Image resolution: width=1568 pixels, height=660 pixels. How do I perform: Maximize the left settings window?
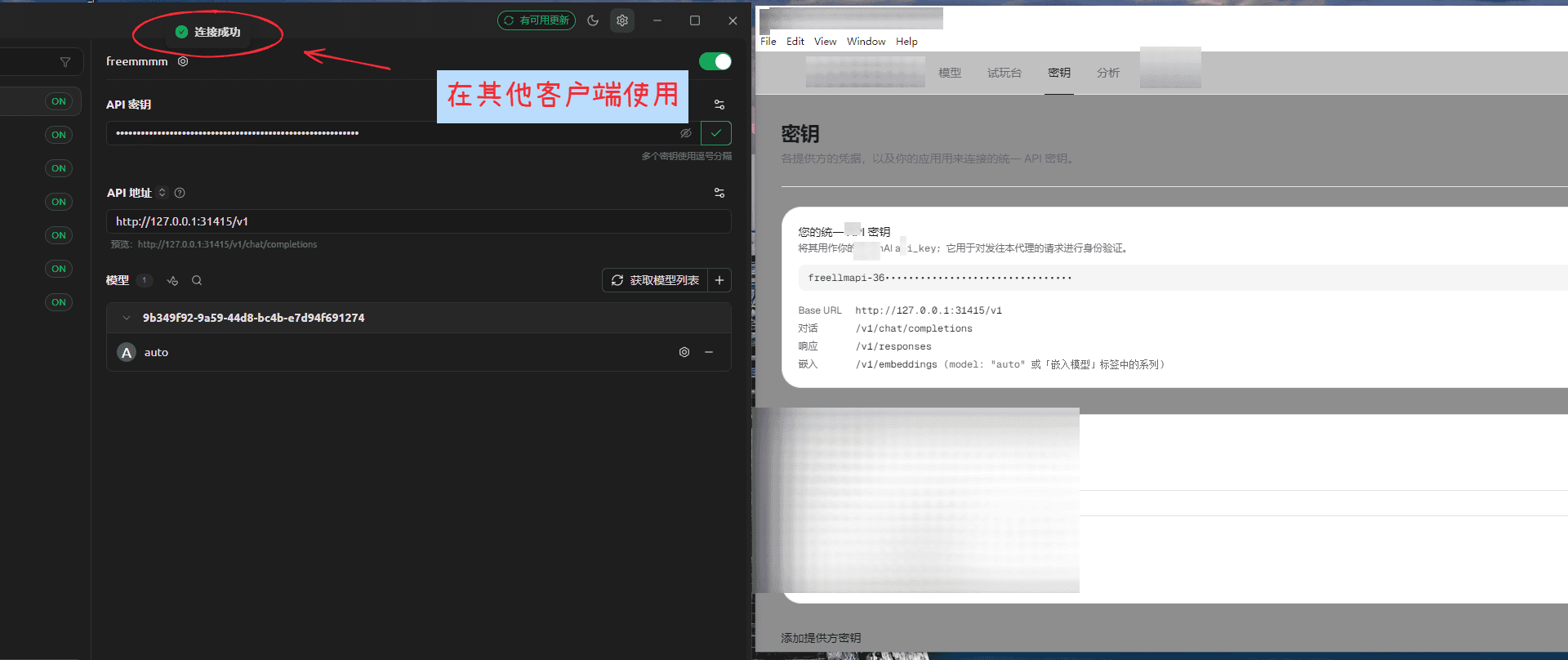click(x=695, y=20)
